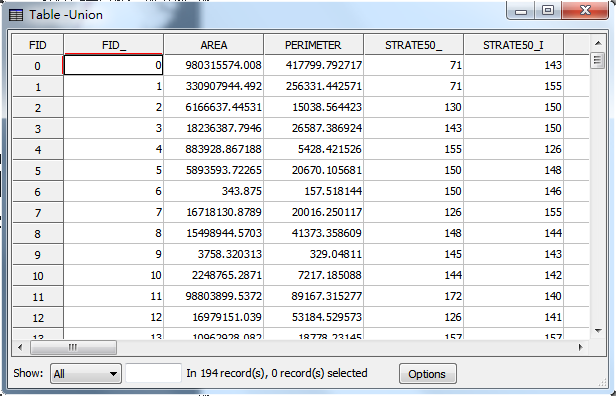This screenshot has height=396, width=616.
Task: Click PERIMETER cell 157.518144
Action: (x=313, y=191)
